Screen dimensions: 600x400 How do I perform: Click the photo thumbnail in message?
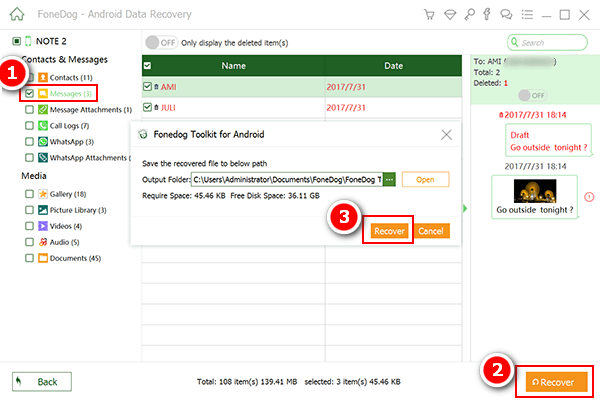pyautogui.click(x=535, y=191)
